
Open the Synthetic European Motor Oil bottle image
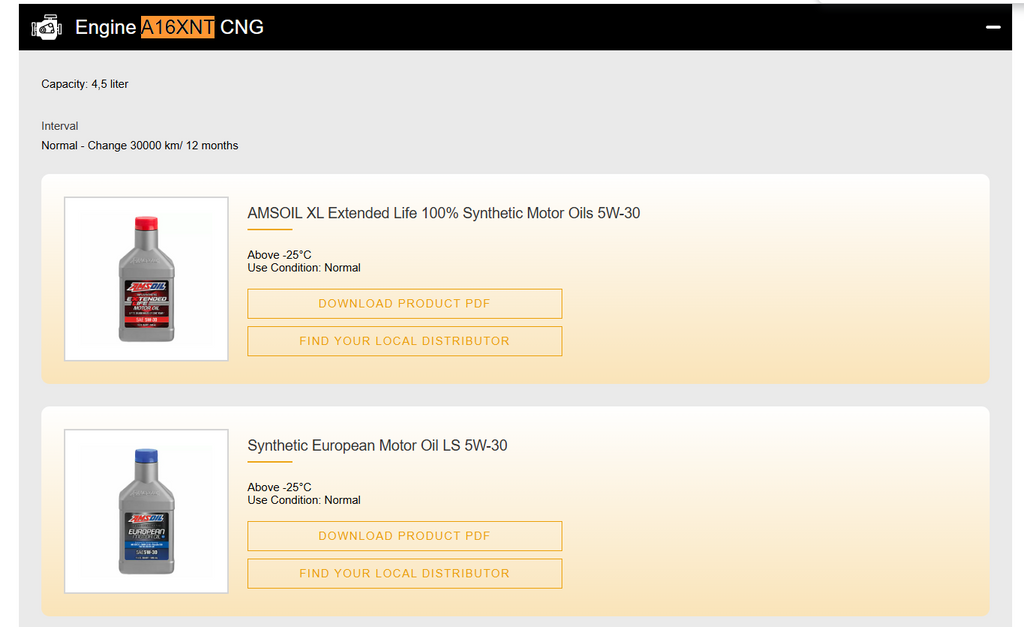[146, 511]
